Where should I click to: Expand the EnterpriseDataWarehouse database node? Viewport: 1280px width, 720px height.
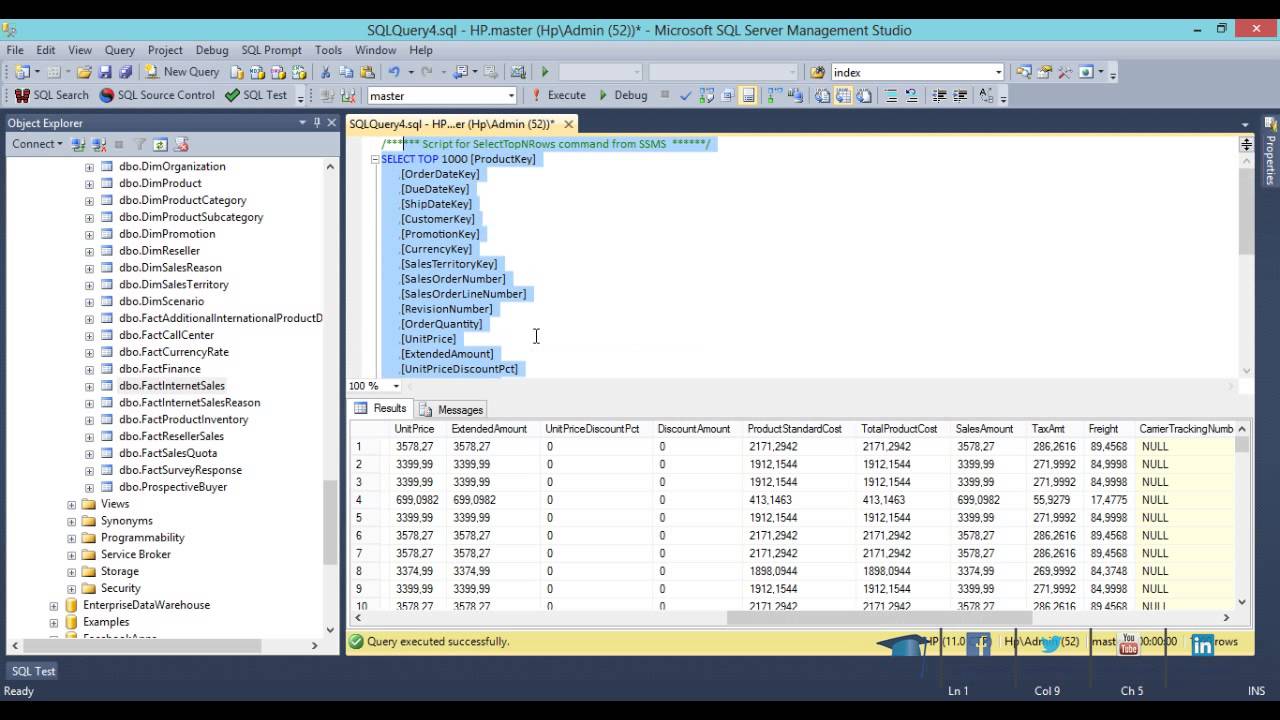tap(53, 605)
